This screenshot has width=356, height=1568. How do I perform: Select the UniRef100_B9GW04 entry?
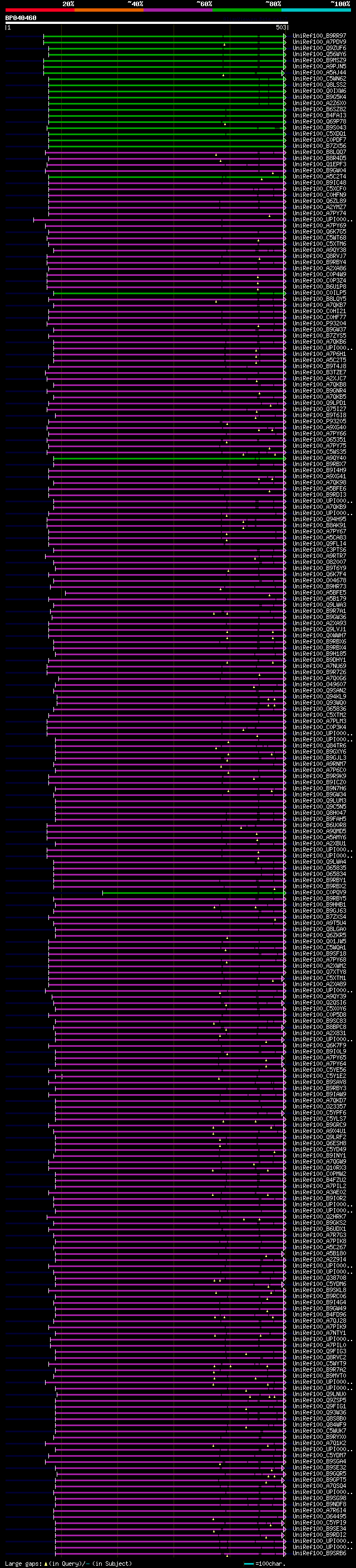pos(319,170)
